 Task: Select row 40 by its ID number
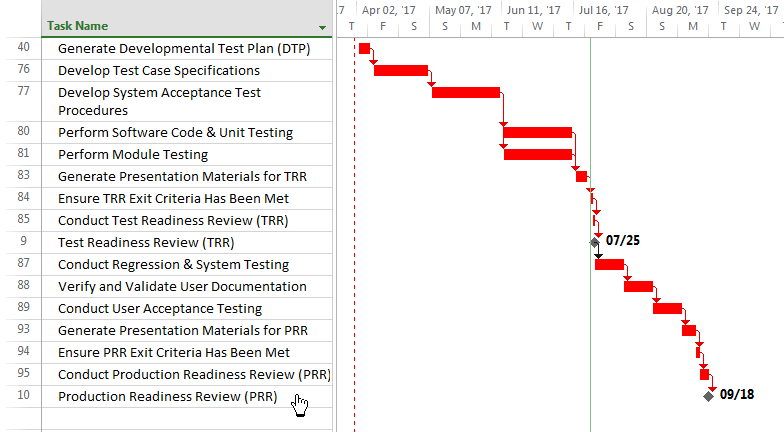pos(24,47)
